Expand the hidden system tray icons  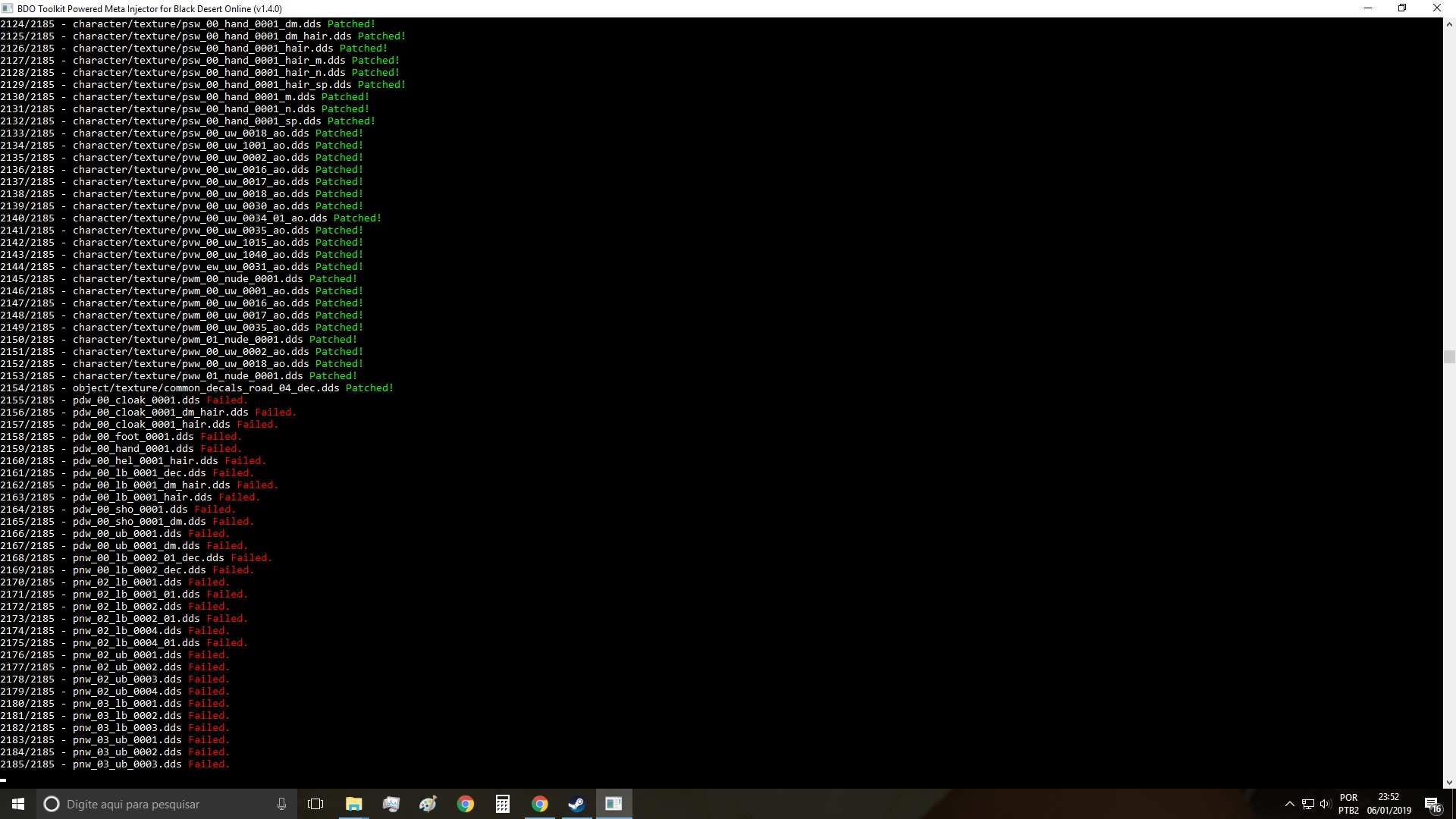pos(1289,804)
